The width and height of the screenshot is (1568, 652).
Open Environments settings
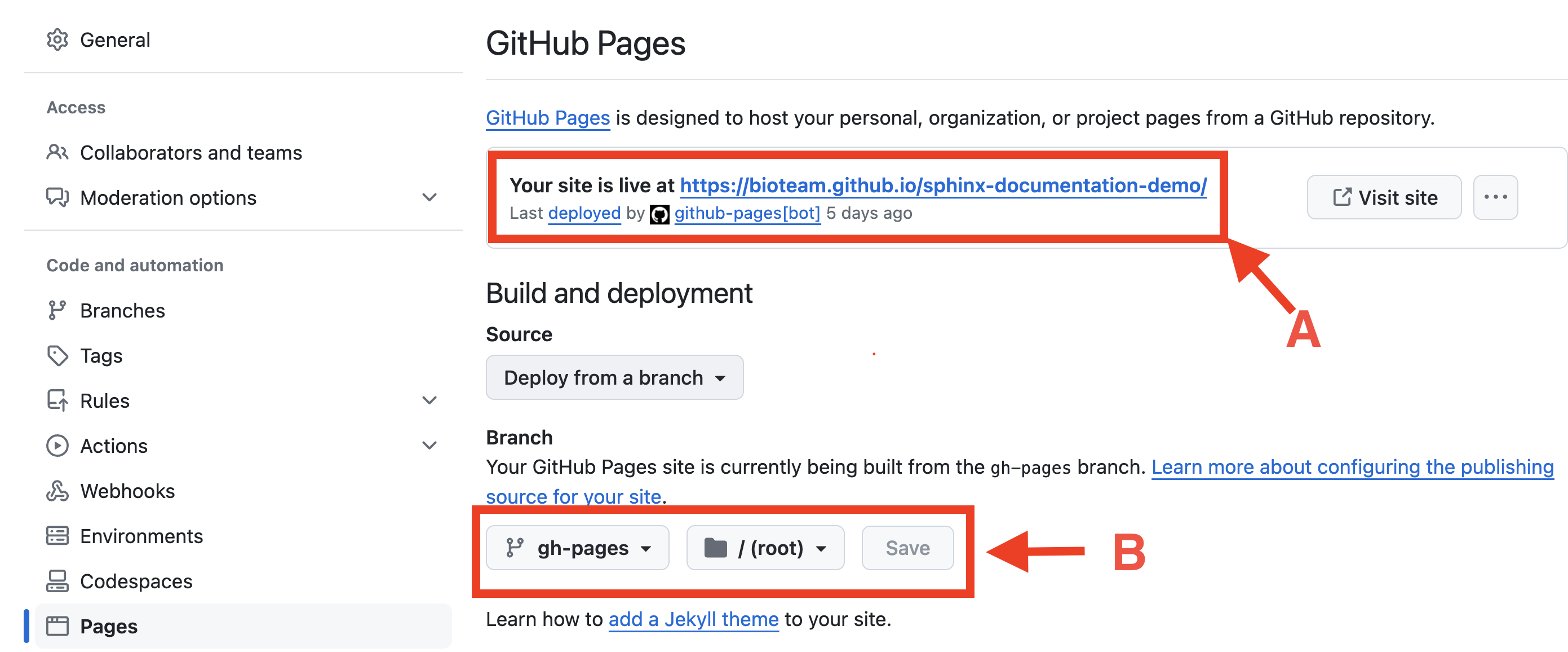(243, 536)
